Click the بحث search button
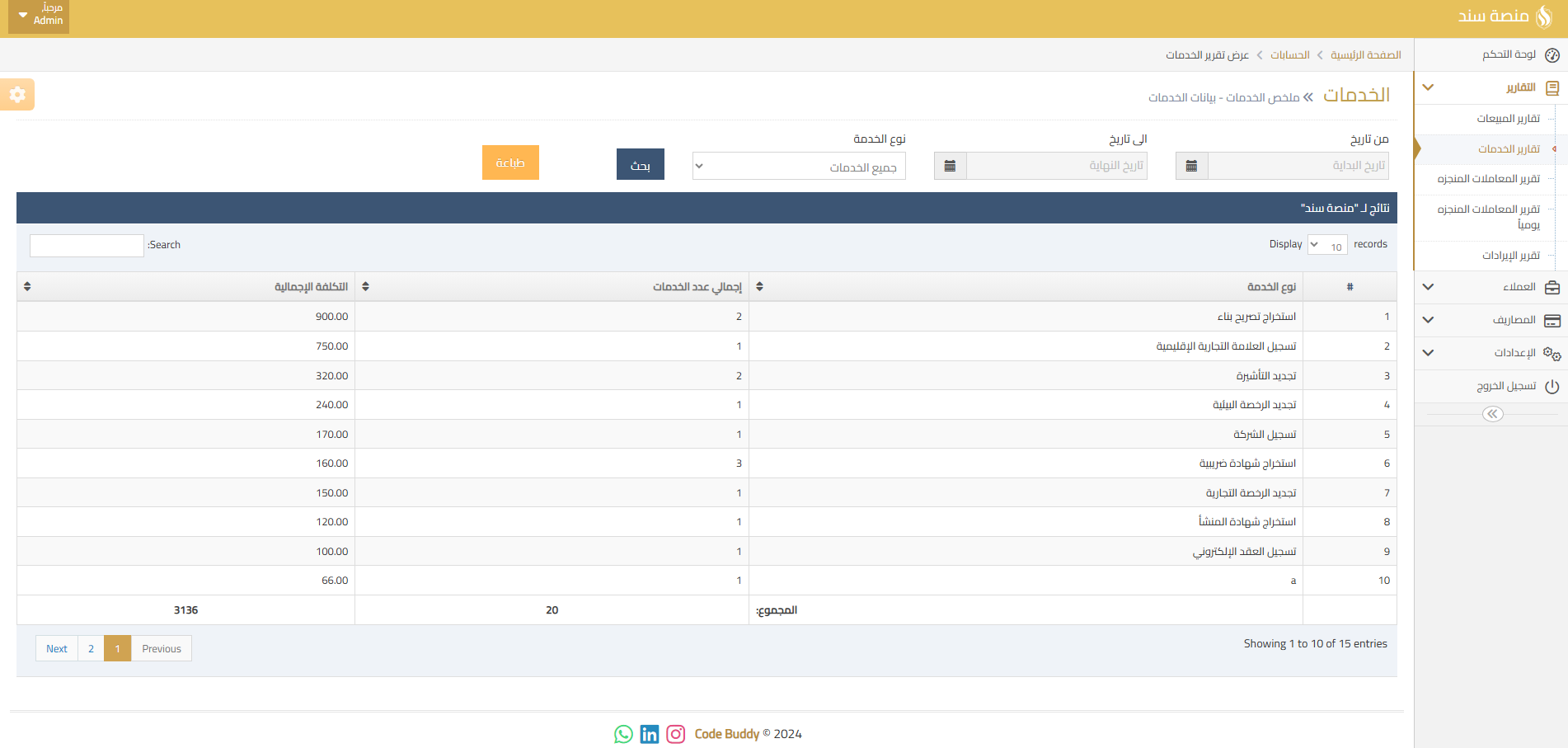This screenshot has width=1568, height=748. click(x=641, y=164)
